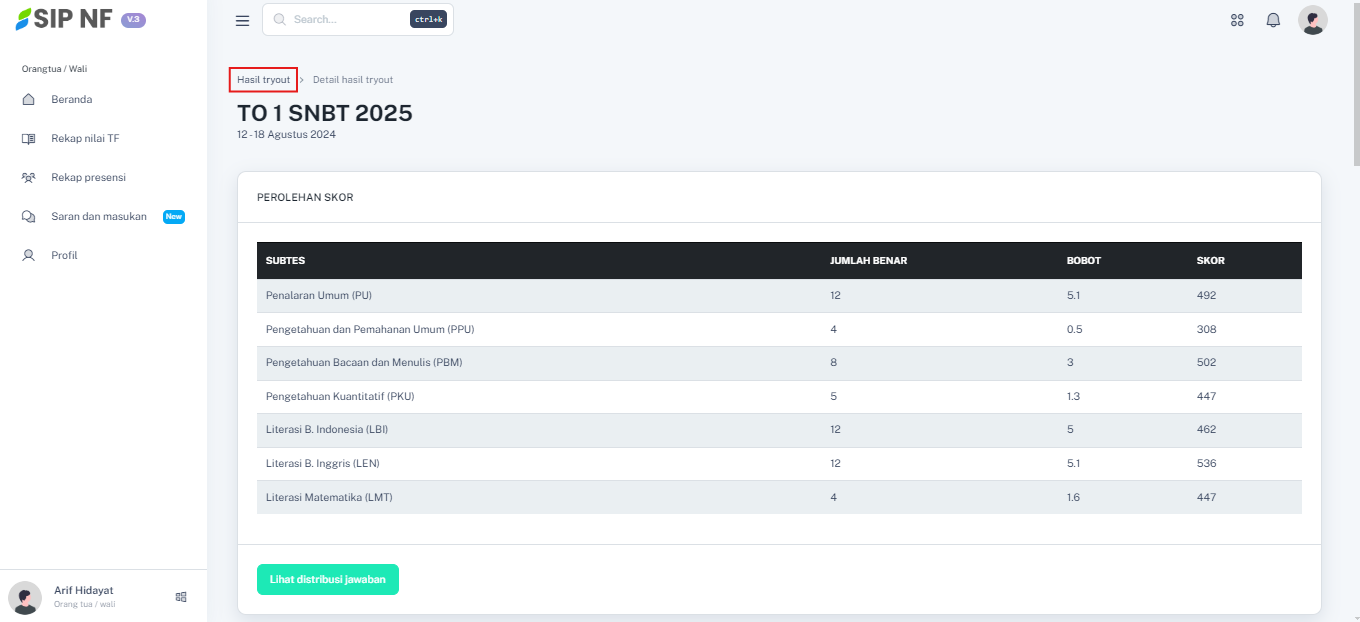This screenshot has height=622, width=1360.
Task: Open Rekap nilai TF menu
Action: click(85, 139)
